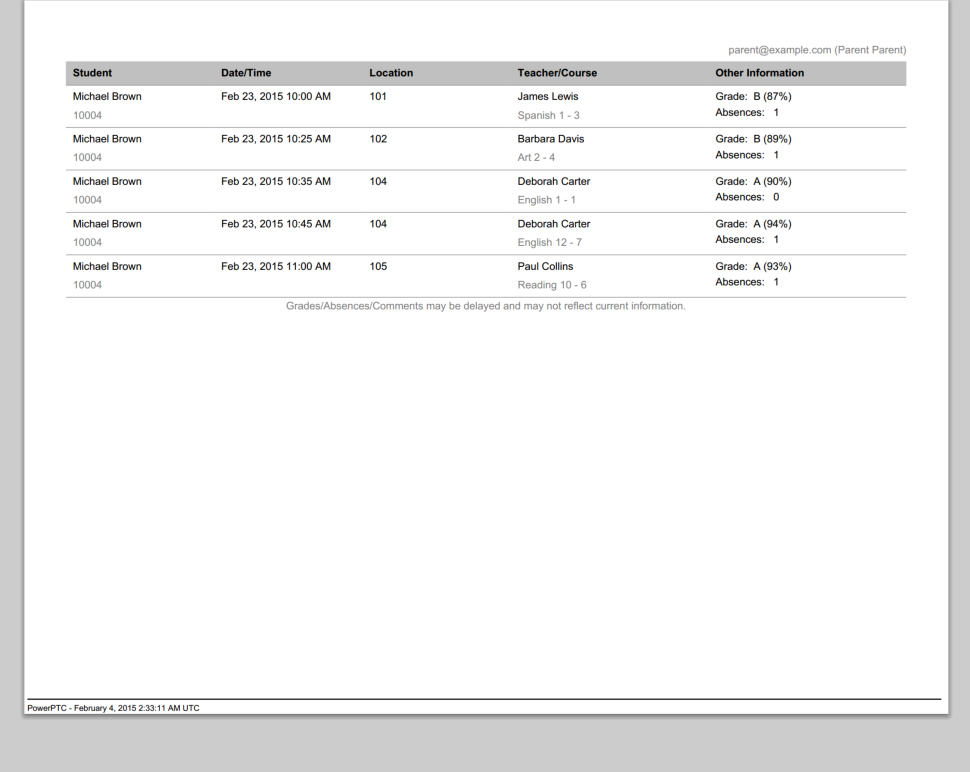Click the Date/Time column header

click(x=246, y=73)
